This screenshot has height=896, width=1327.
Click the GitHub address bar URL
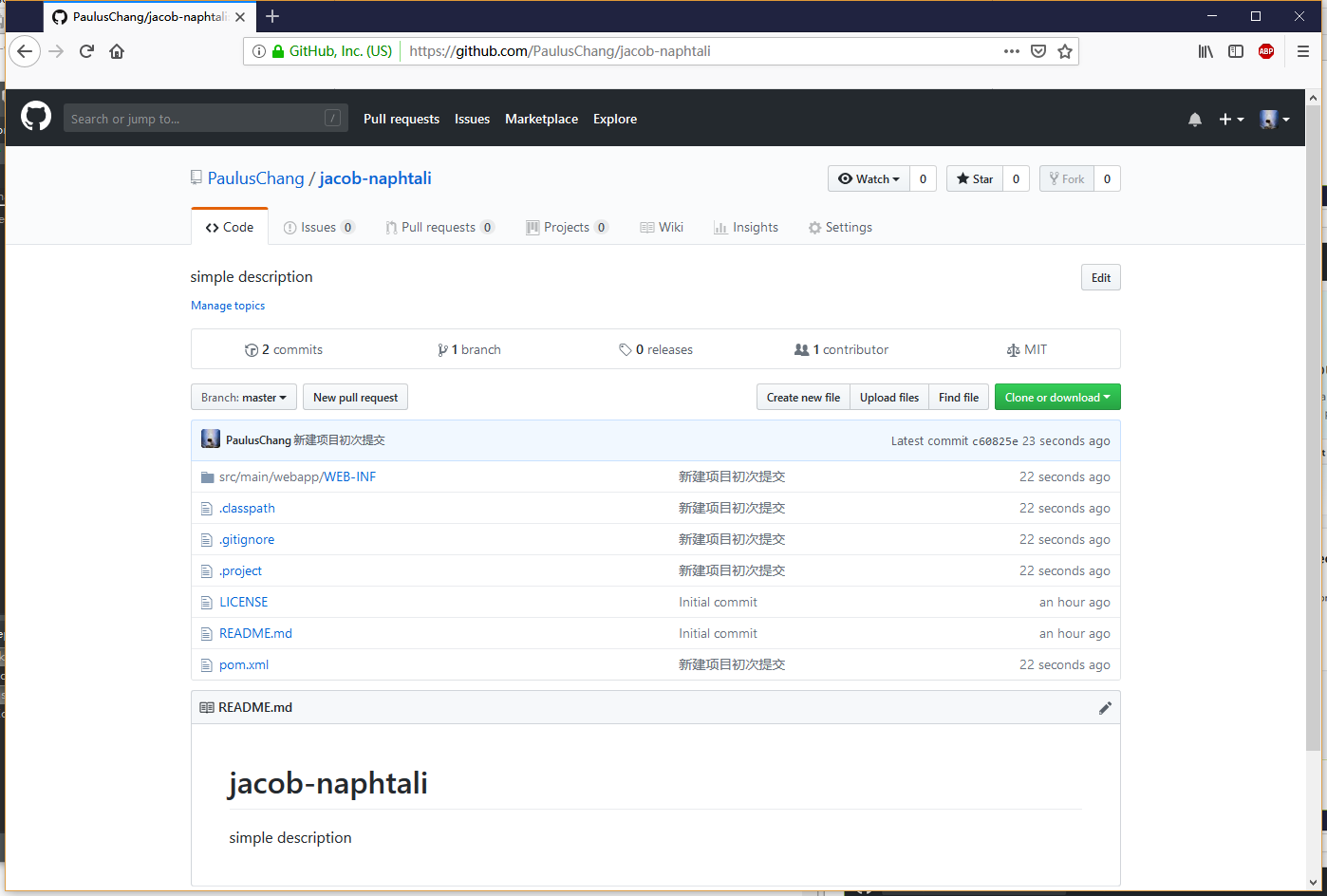pos(560,51)
